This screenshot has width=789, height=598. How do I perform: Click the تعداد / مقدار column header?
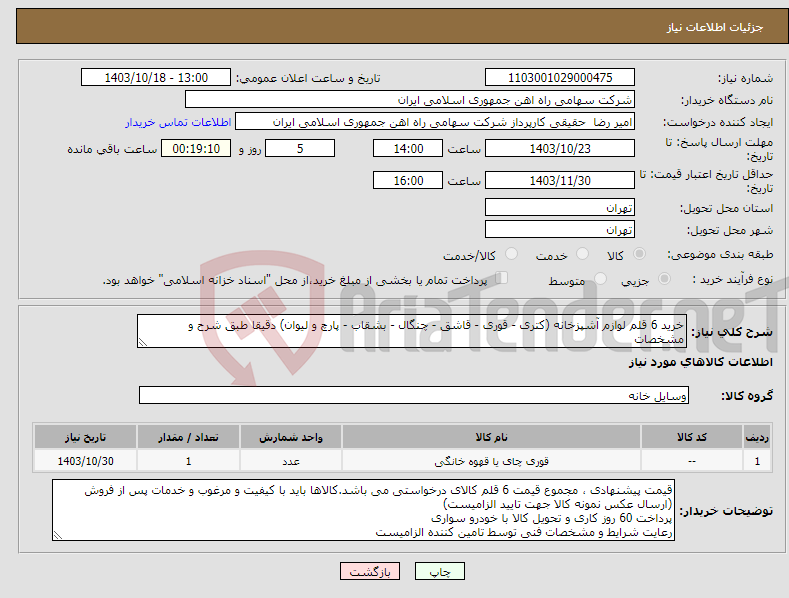188,437
